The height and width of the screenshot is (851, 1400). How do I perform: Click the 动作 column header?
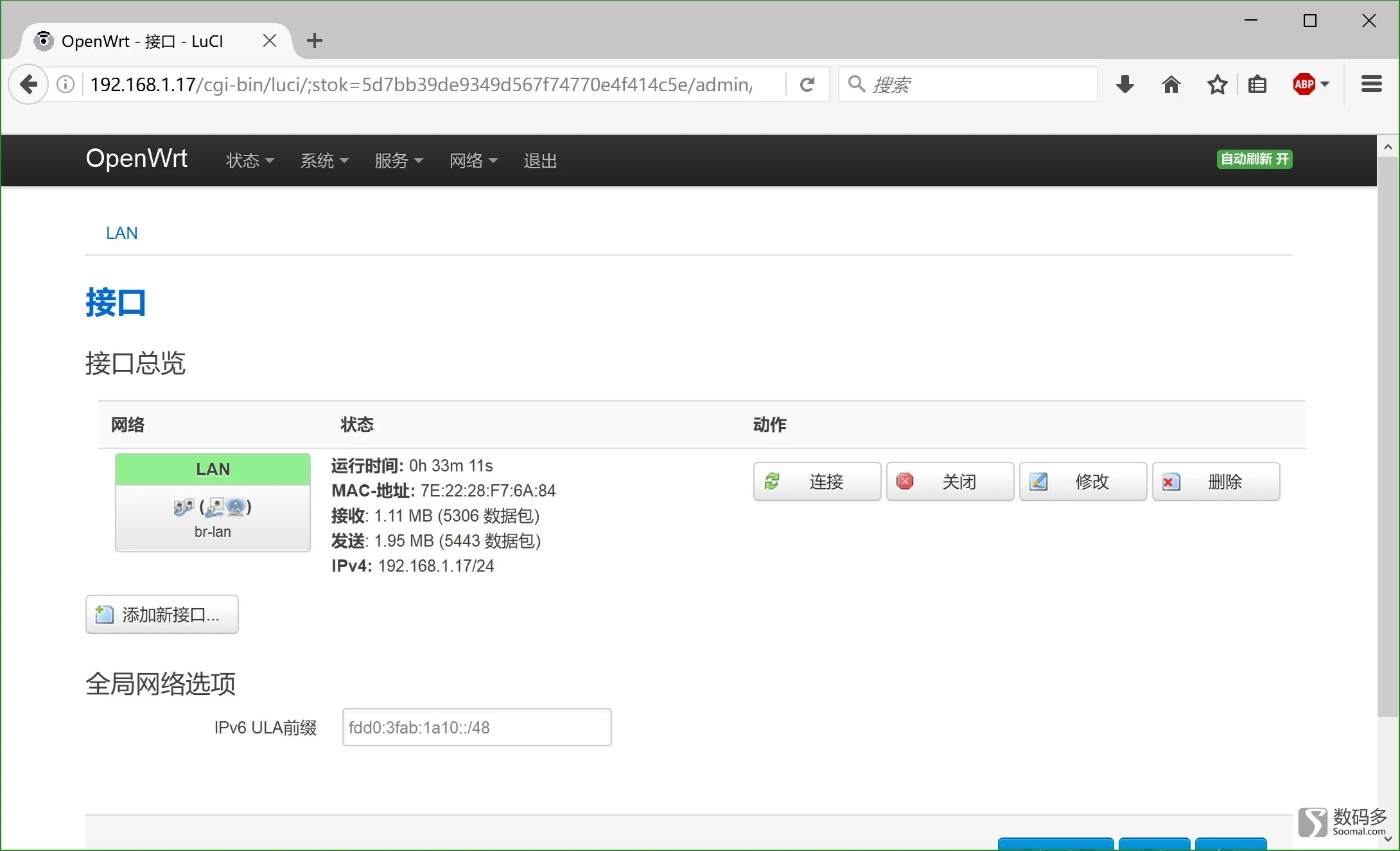pyautogui.click(x=770, y=425)
